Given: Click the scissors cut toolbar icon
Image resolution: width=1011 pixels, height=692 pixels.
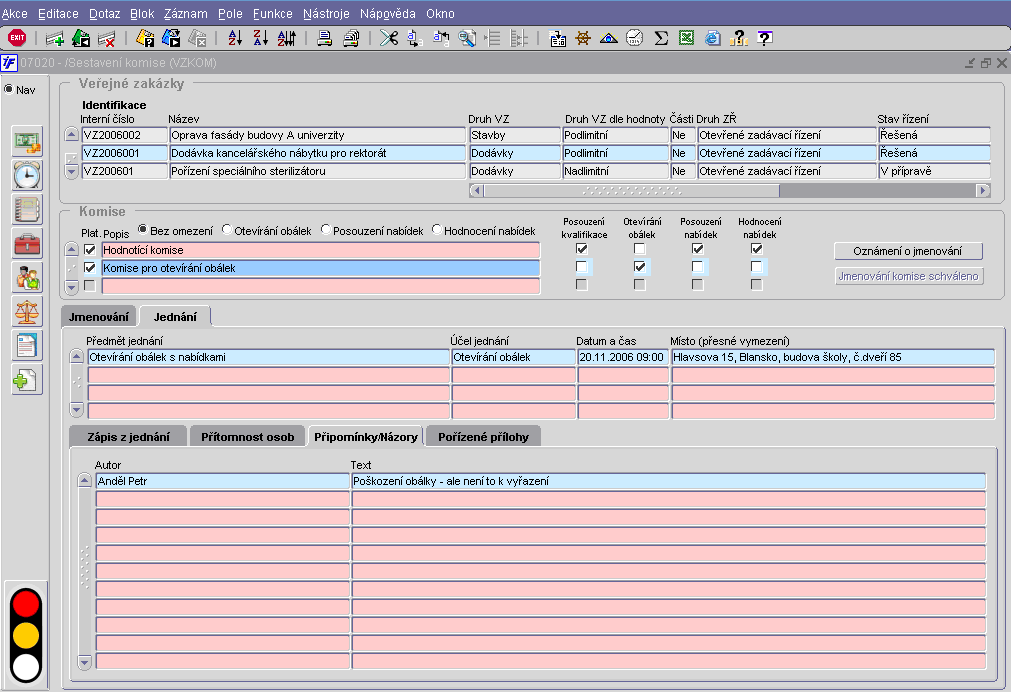Looking at the screenshot, I should (389, 38).
